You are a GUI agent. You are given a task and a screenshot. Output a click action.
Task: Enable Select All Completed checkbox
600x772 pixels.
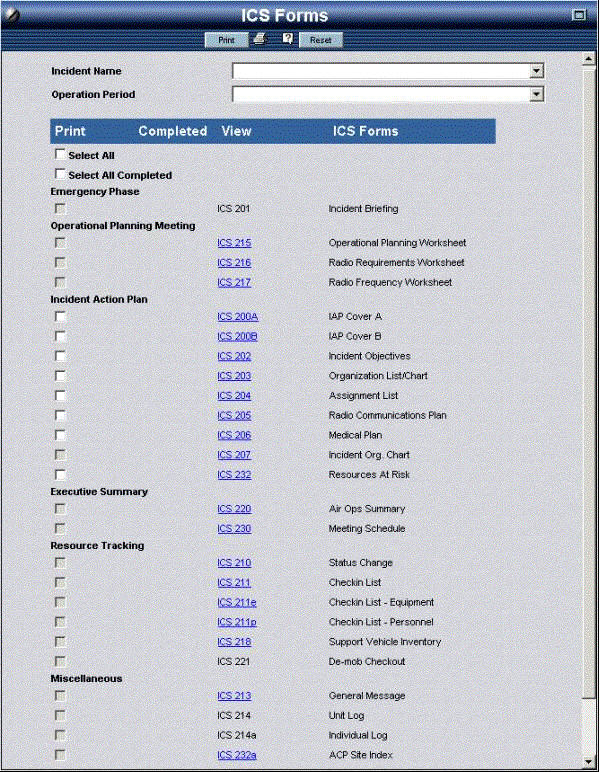(x=61, y=174)
